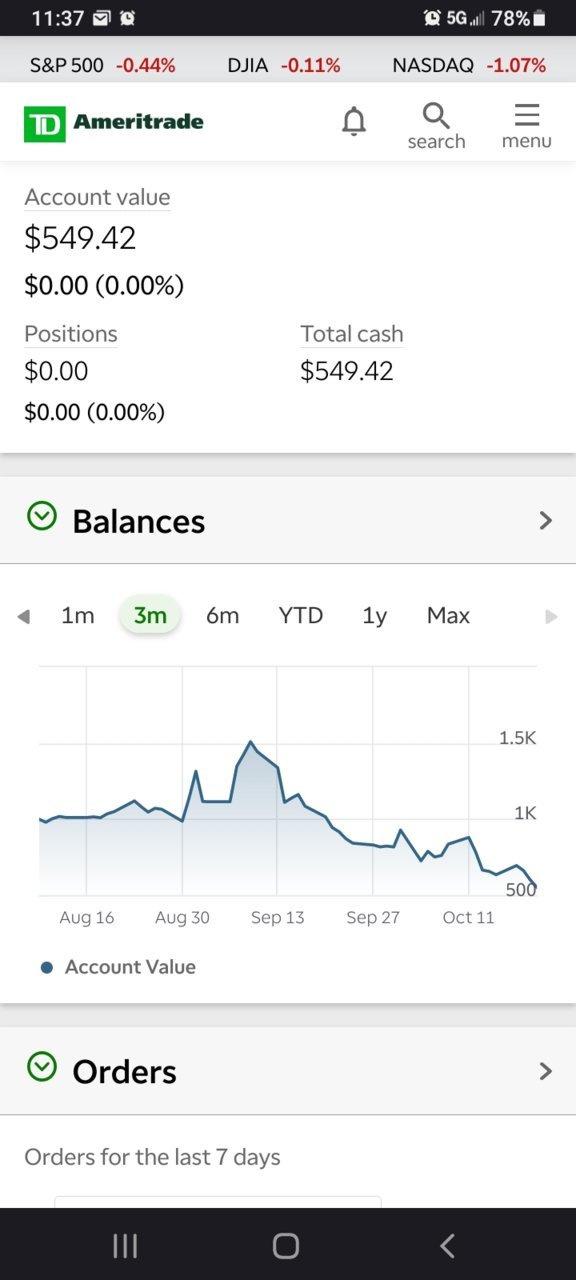
Task: Switch chart to YTD range
Action: coord(301,616)
